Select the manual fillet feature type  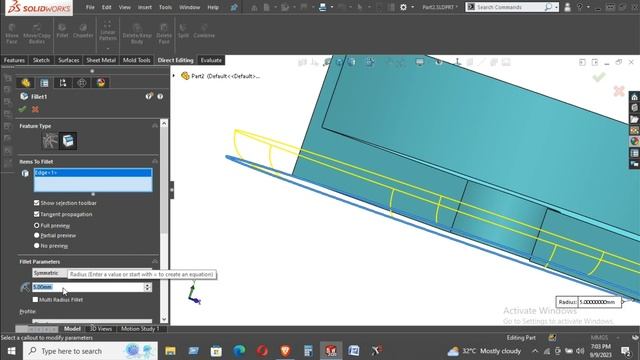(x=50, y=141)
